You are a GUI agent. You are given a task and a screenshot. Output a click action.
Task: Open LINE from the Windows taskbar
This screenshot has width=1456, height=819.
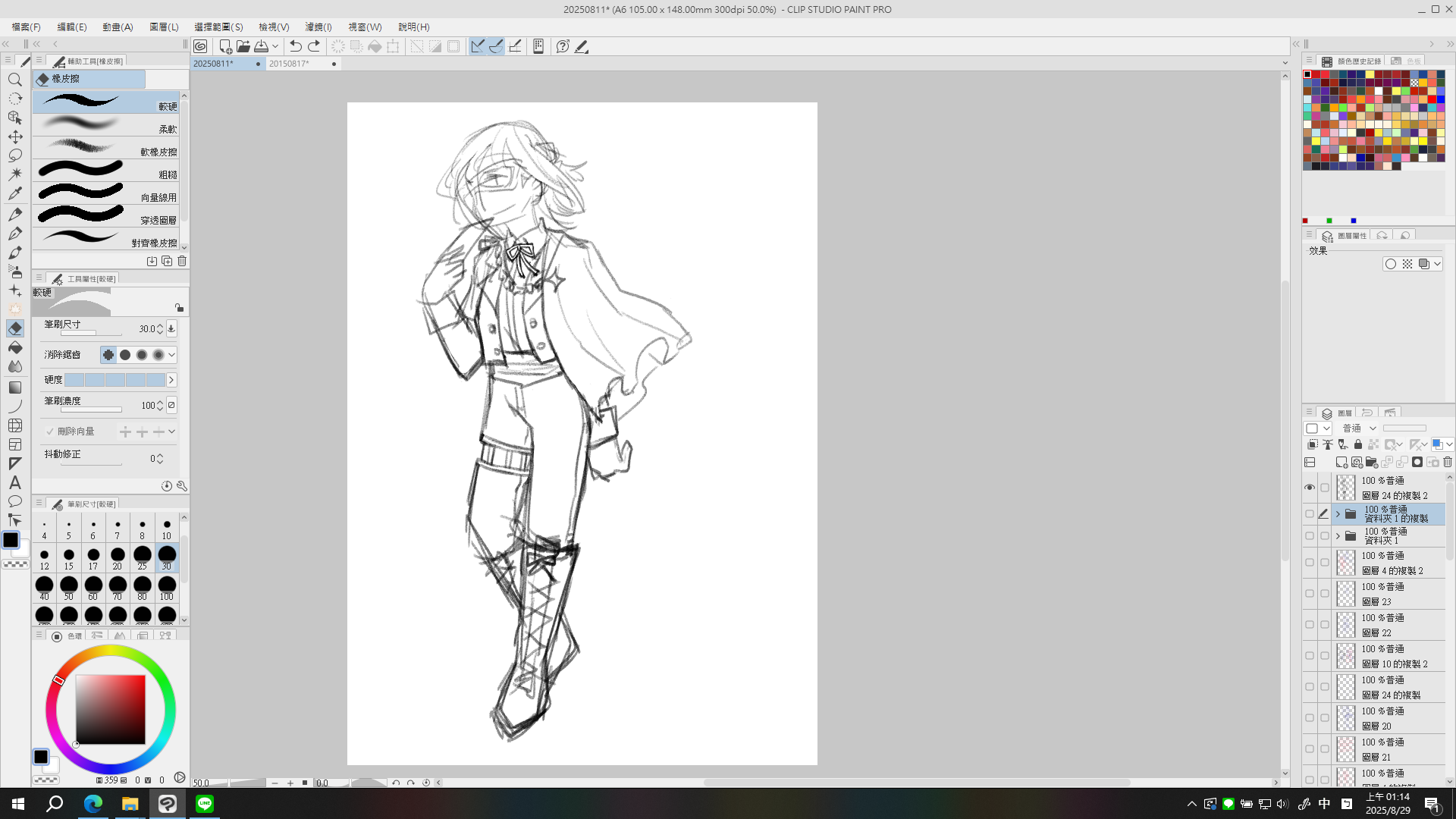pos(205,804)
